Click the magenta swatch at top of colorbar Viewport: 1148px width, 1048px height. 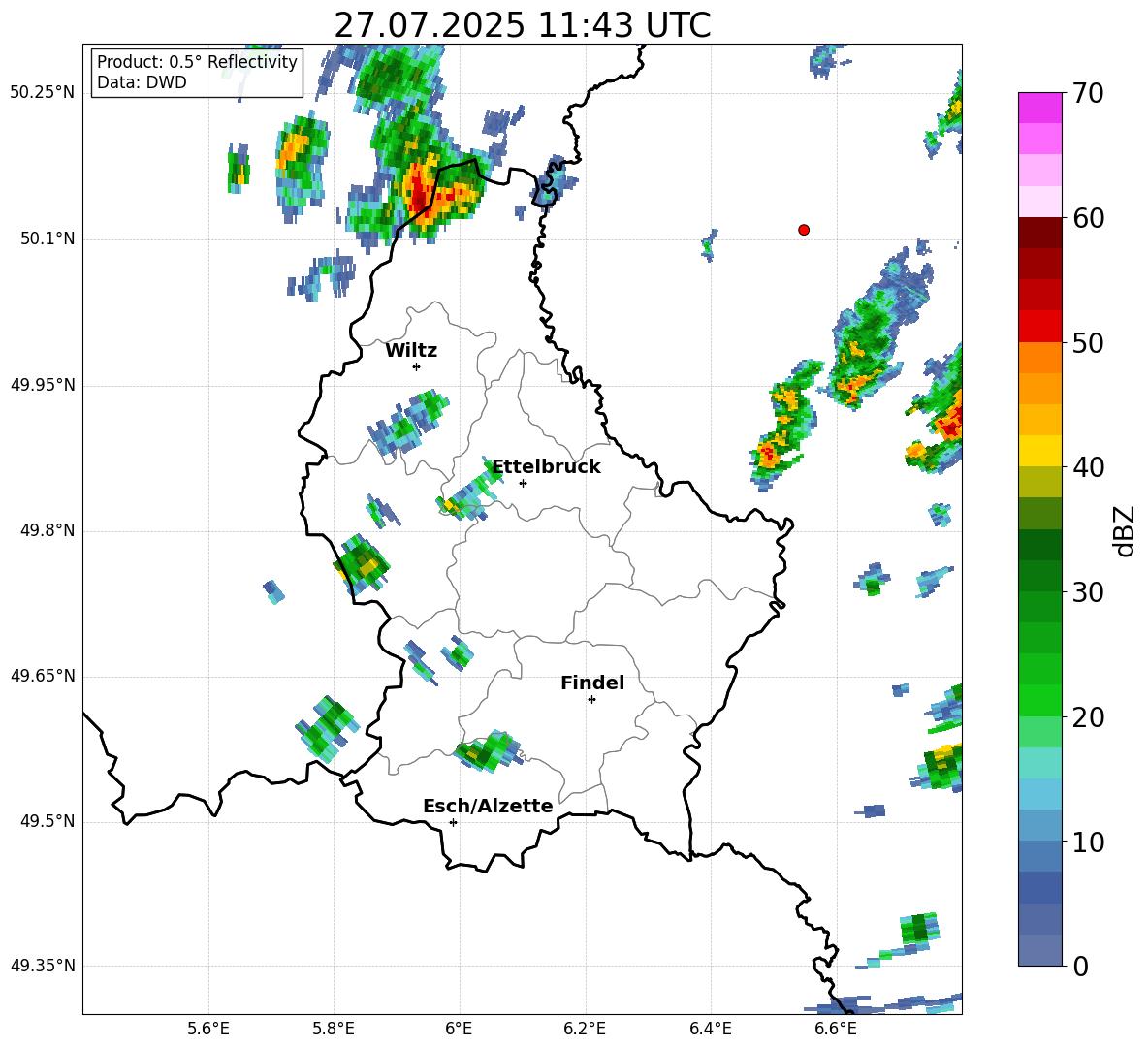click(1040, 109)
